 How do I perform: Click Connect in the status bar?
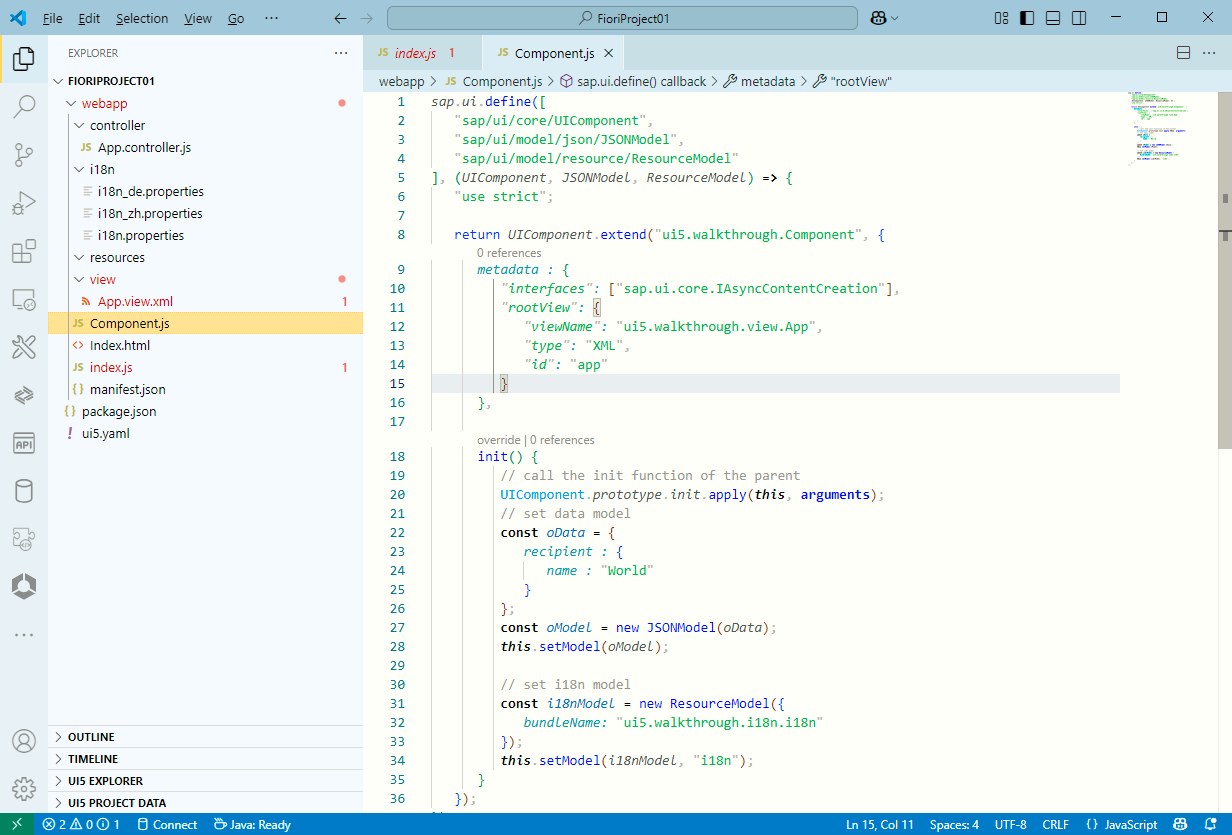(x=167, y=825)
